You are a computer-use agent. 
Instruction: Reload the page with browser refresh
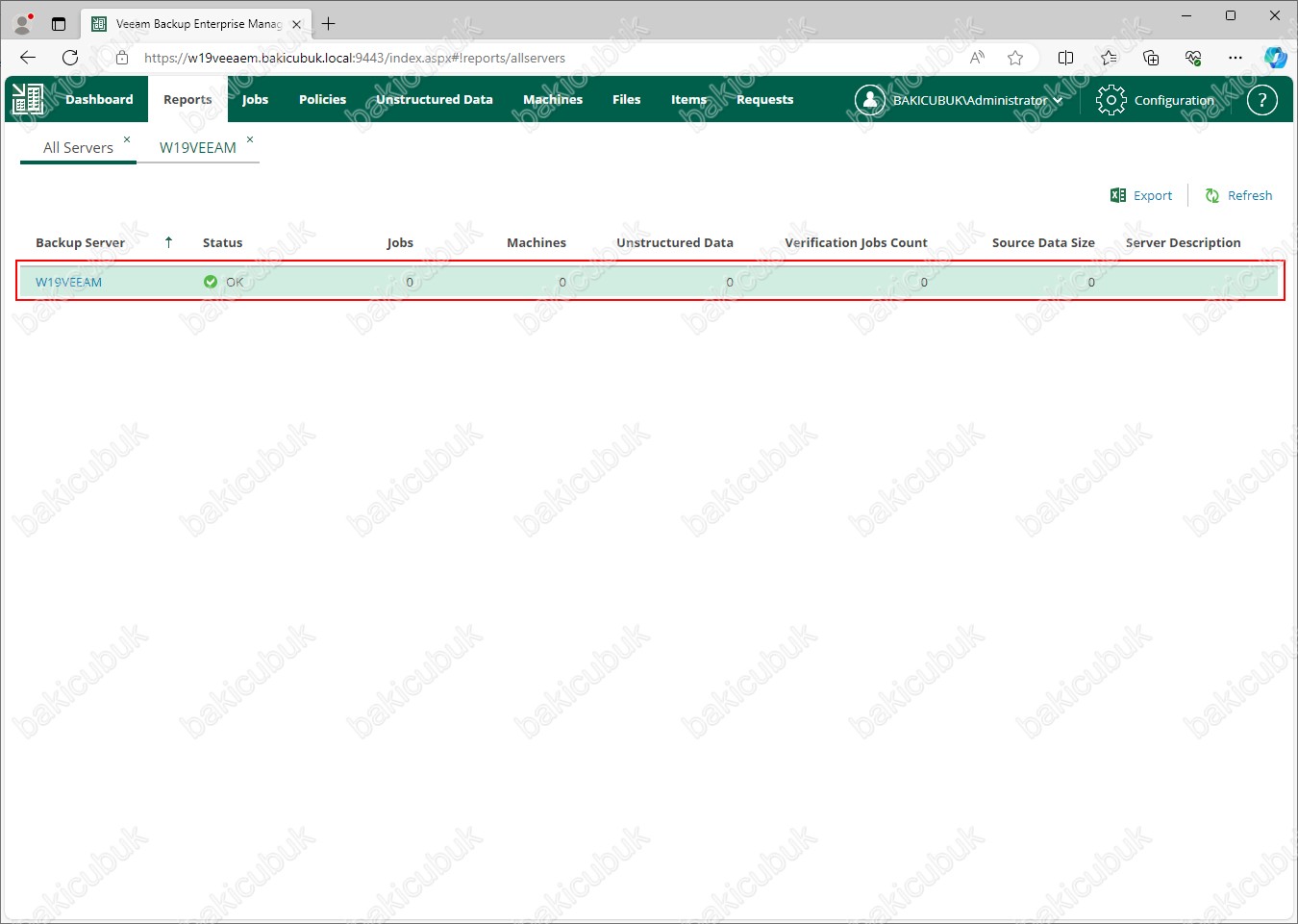(70, 58)
